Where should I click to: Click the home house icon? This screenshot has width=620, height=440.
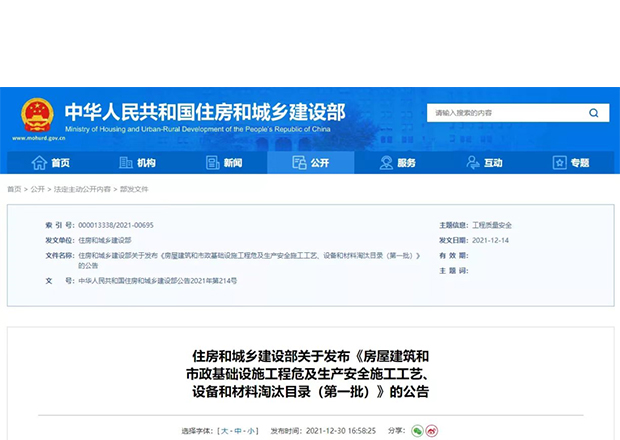(x=39, y=162)
